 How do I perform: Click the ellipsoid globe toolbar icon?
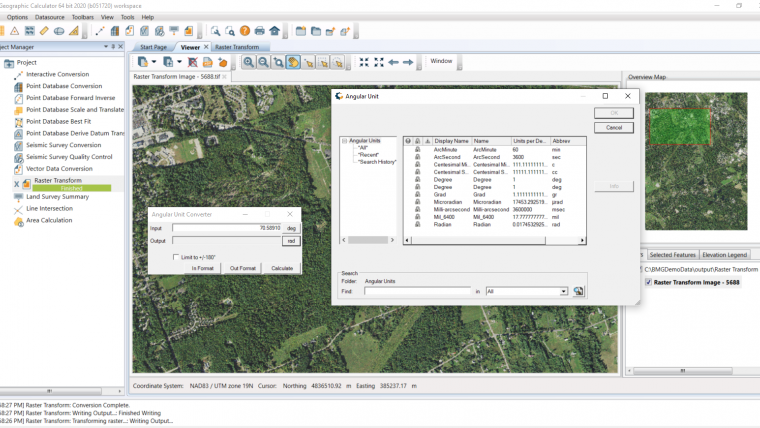[x=59, y=31]
